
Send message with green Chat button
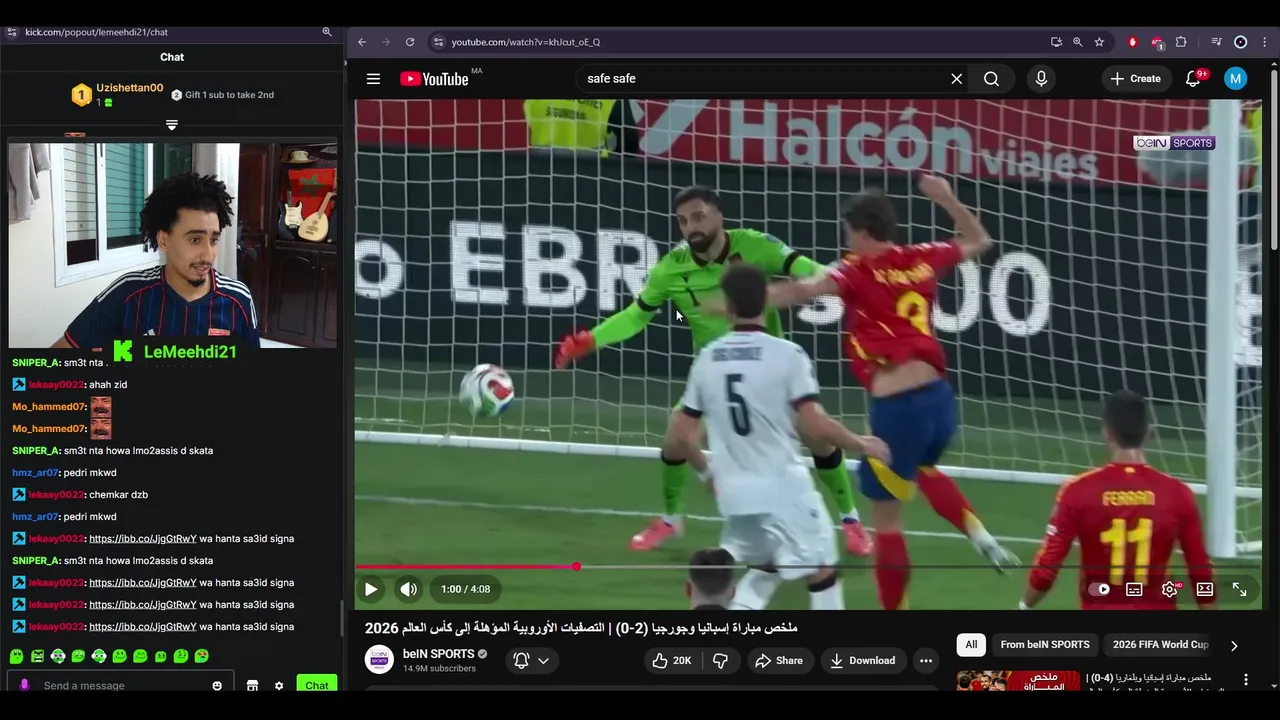[x=317, y=685]
